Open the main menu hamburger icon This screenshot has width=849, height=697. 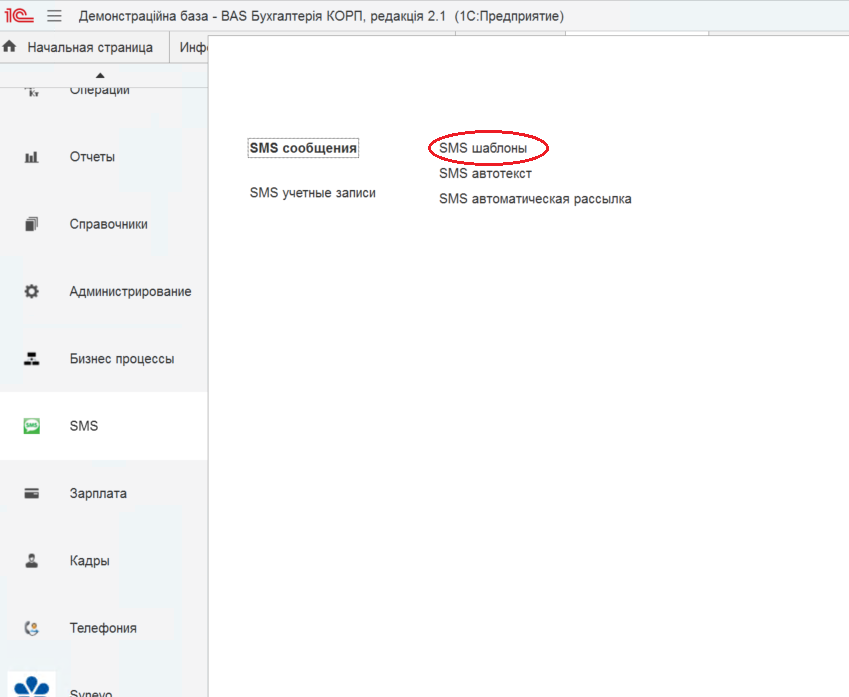pyautogui.click(x=54, y=16)
